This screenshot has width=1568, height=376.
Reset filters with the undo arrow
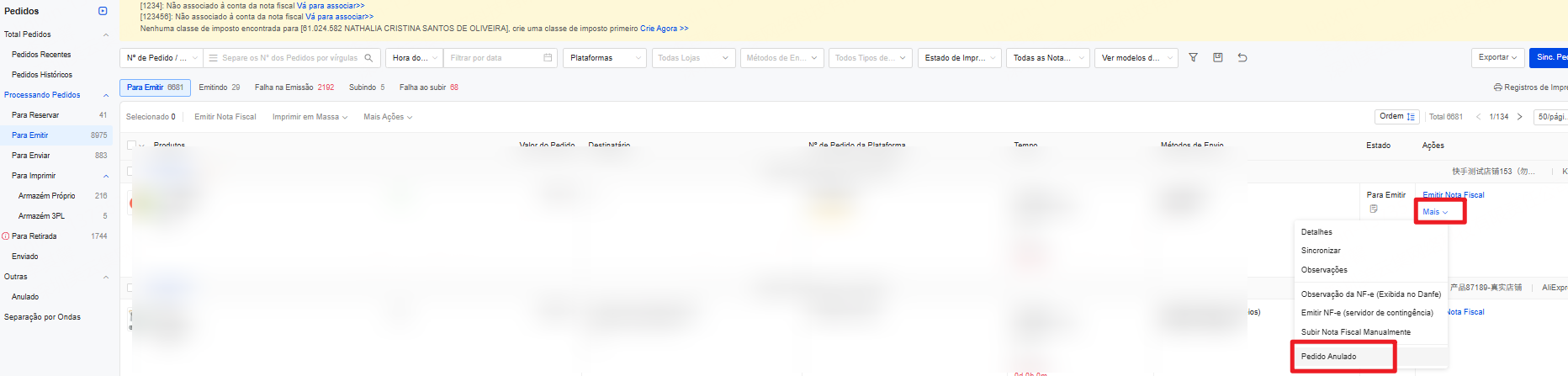(1242, 58)
